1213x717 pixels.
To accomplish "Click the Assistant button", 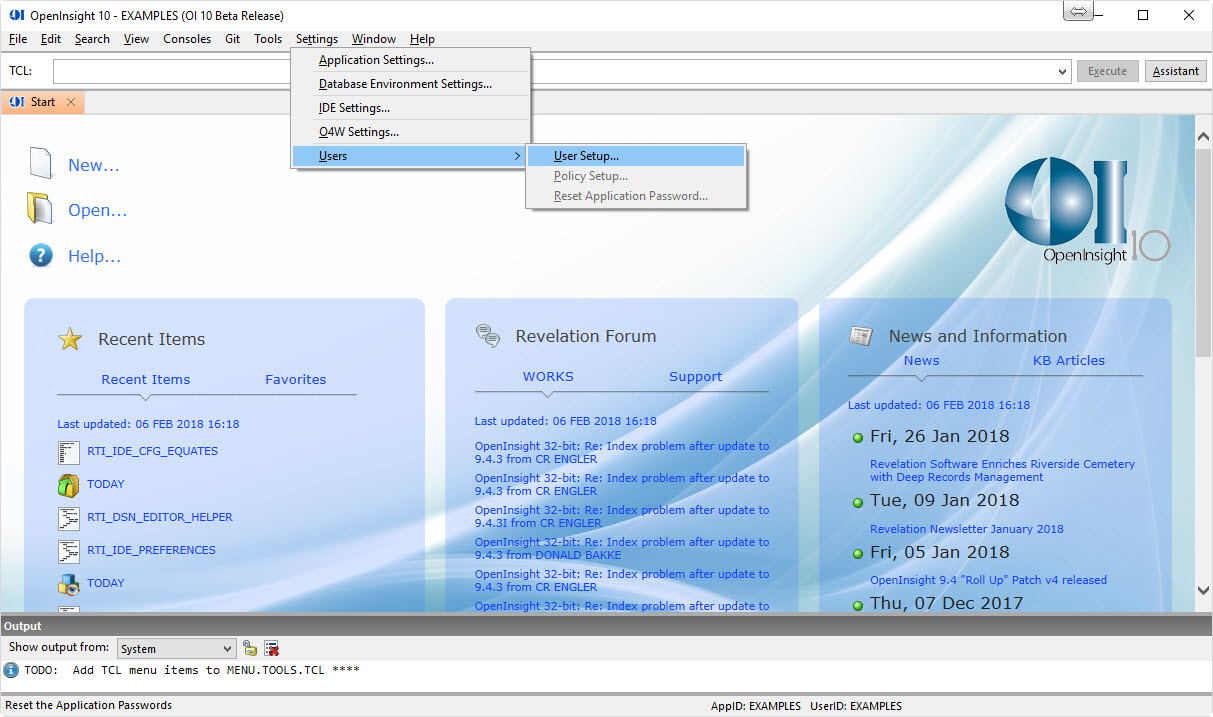I will 1176,71.
